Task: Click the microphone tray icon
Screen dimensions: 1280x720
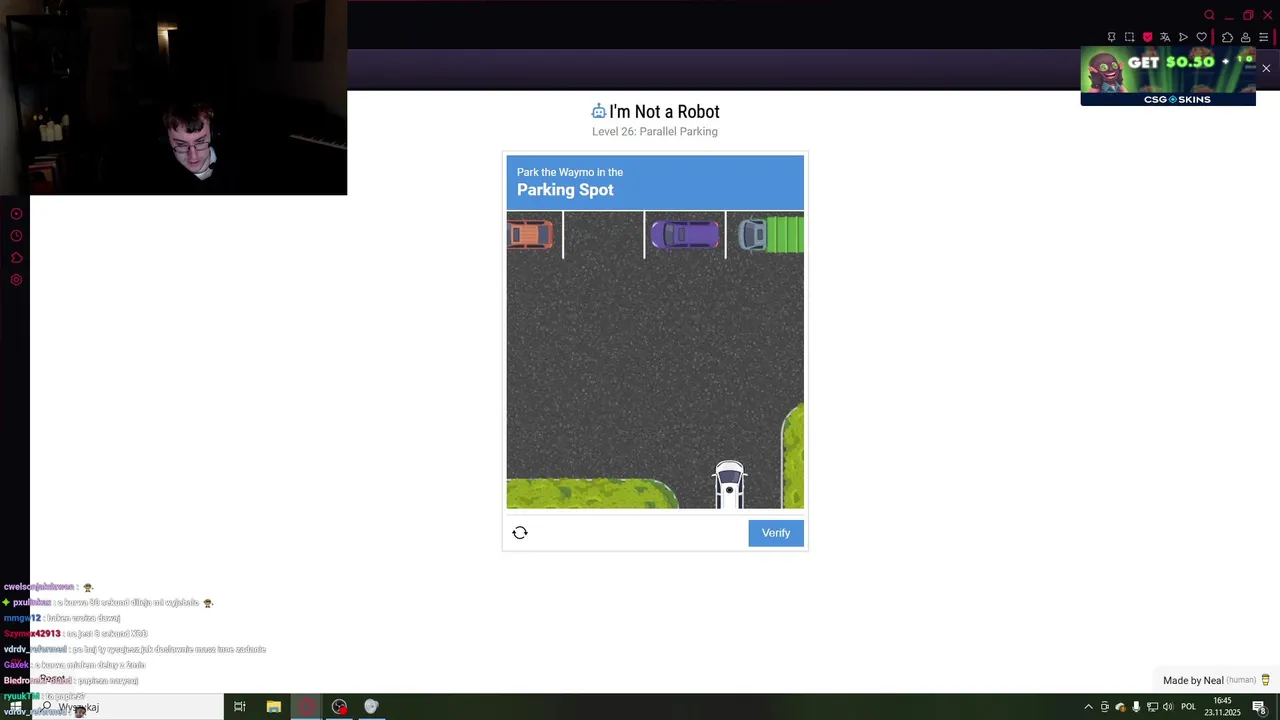Action: pyautogui.click(x=1136, y=707)
